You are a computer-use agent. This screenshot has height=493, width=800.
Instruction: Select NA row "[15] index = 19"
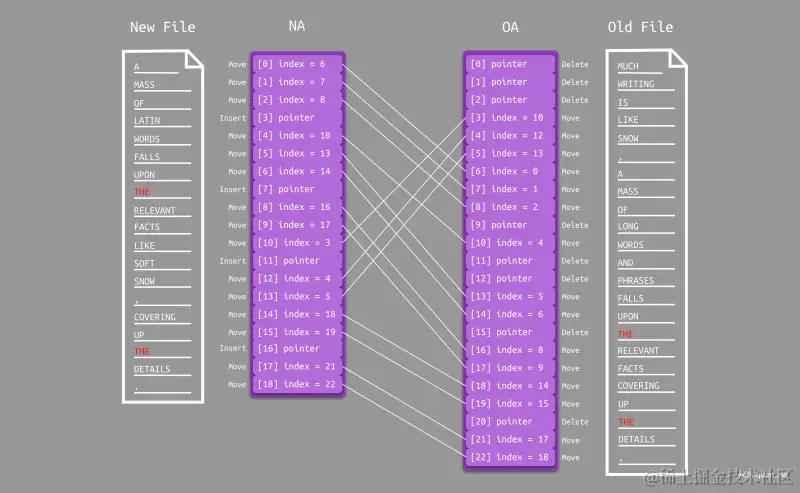(297, 332)
